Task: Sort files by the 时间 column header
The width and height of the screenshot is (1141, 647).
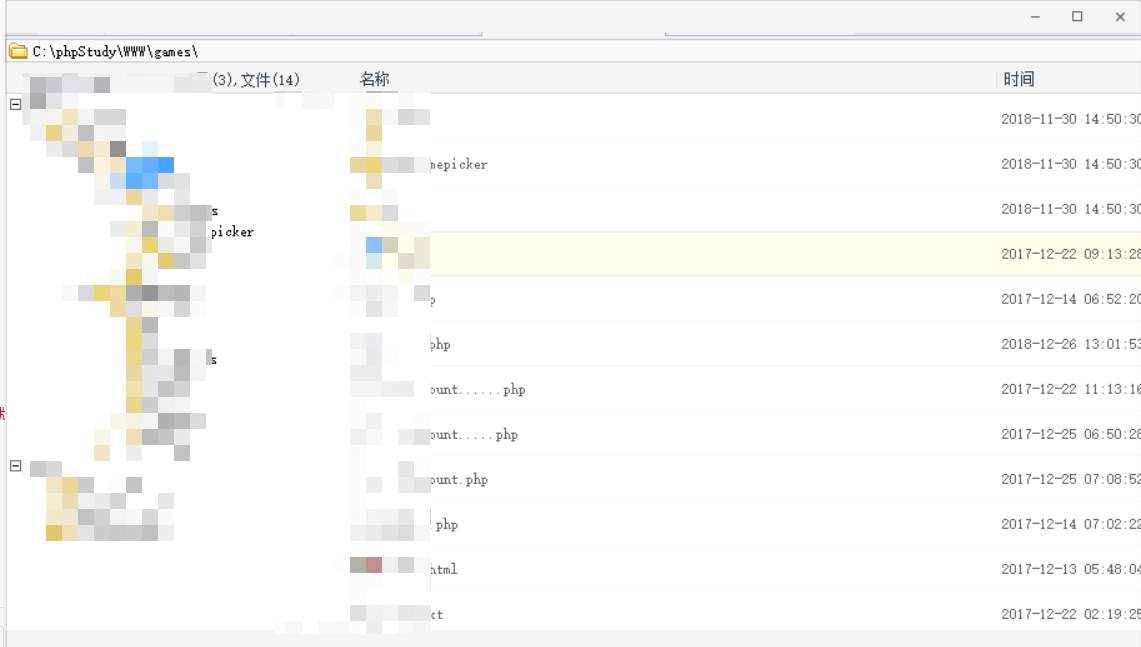Action: 1018,78
